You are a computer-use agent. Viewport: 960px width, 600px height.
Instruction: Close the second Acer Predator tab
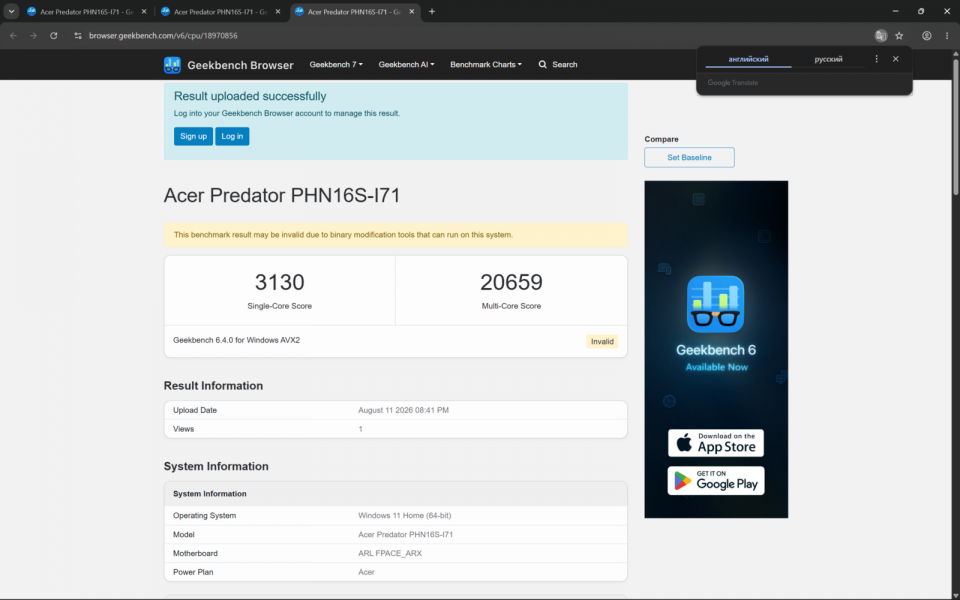tap(278, 12)
